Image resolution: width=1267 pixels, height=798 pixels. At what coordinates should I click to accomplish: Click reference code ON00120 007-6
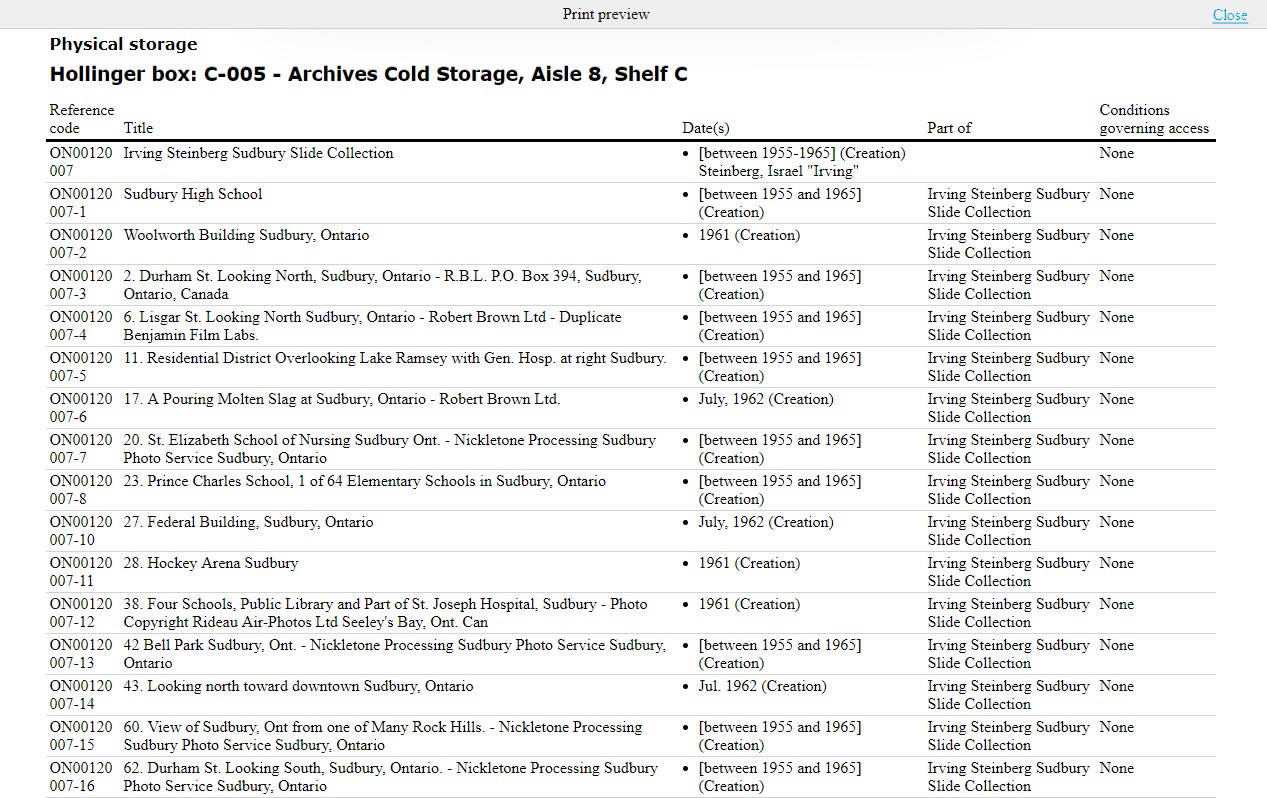pos(82,408)
